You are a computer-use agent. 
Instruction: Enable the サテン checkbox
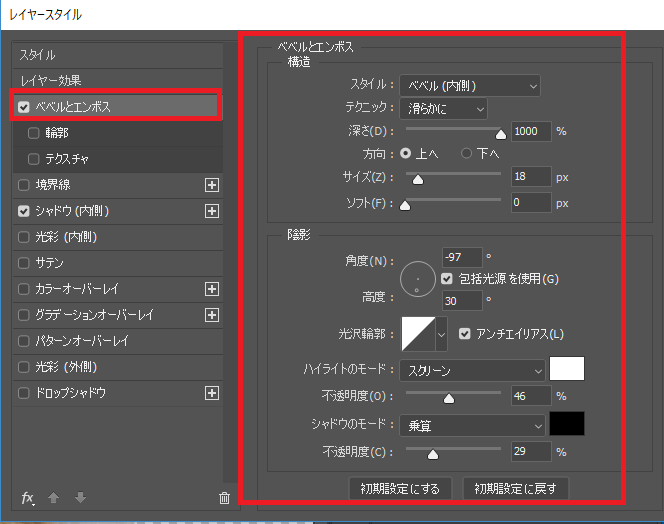tap(24, 263)
